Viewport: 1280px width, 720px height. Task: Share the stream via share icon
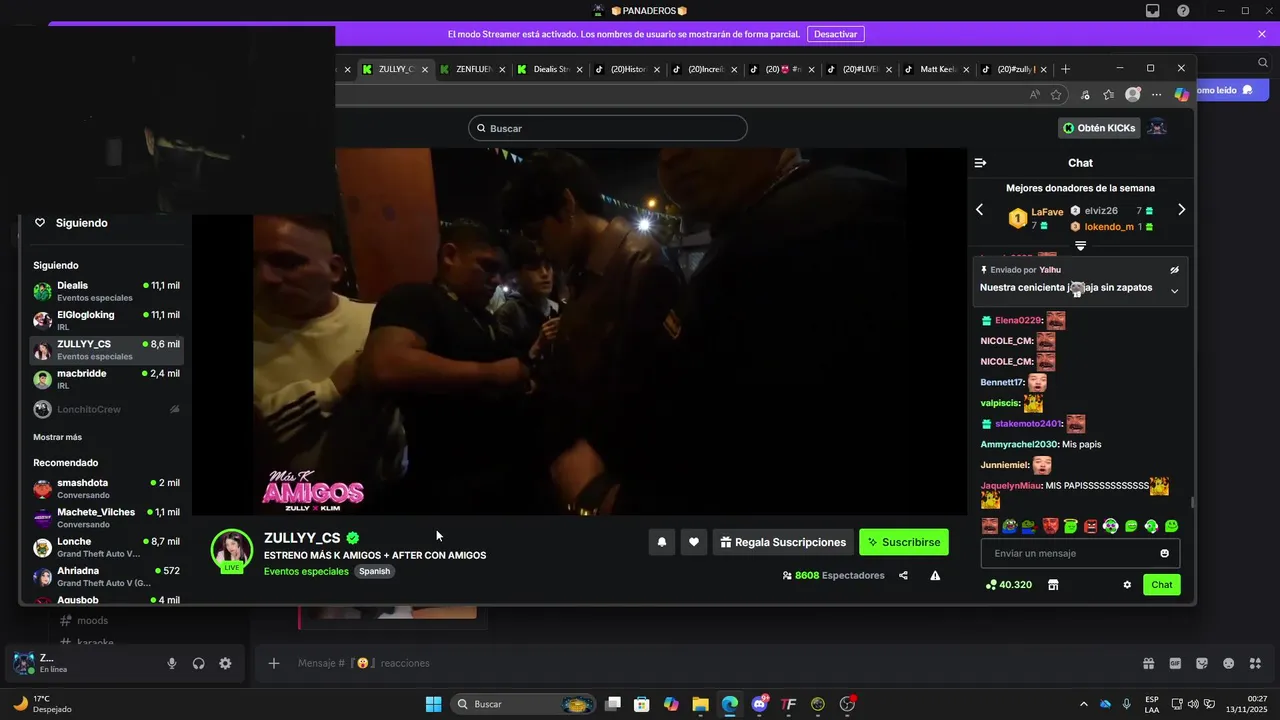pyautogui.click(x=904, y=575)
